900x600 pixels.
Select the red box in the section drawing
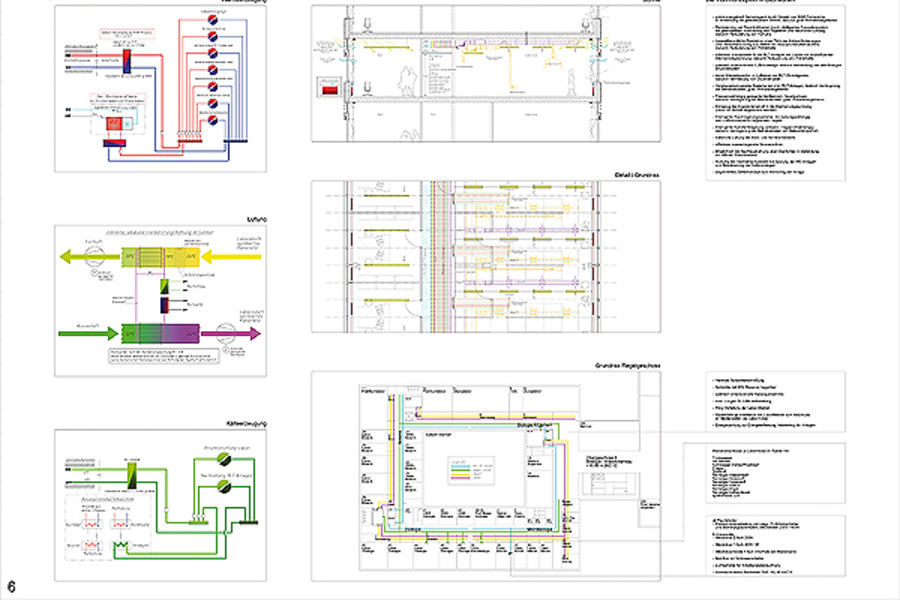[330, 89]
